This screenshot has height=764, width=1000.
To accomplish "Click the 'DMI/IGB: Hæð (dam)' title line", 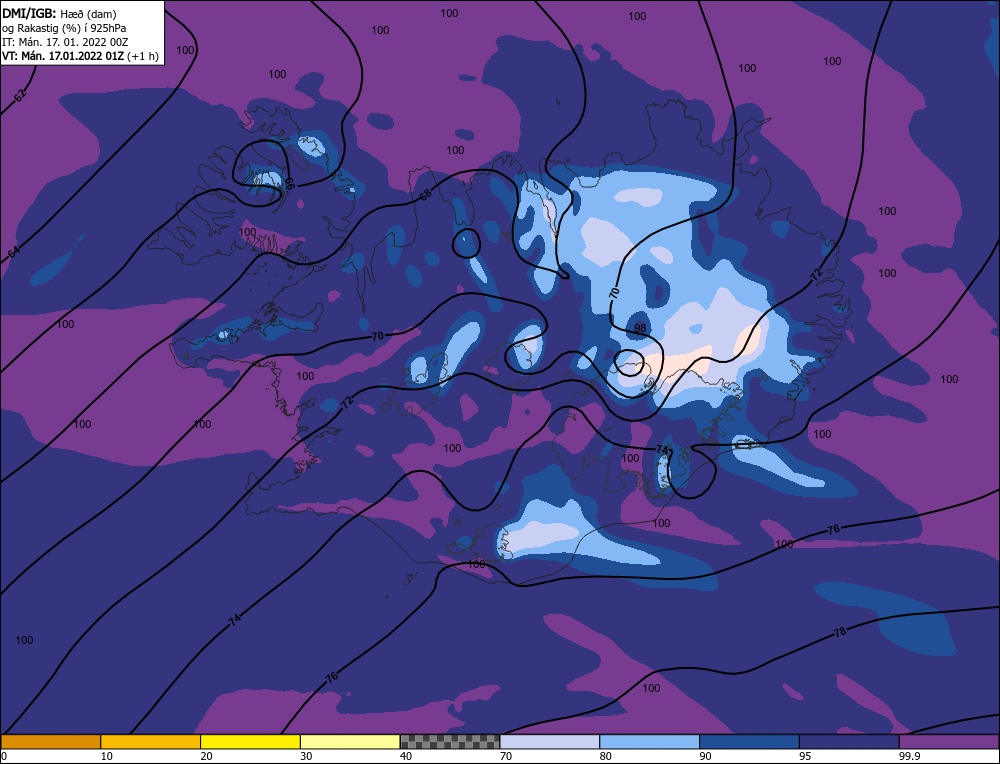I will pyautogui.click(x=59, y=13).
